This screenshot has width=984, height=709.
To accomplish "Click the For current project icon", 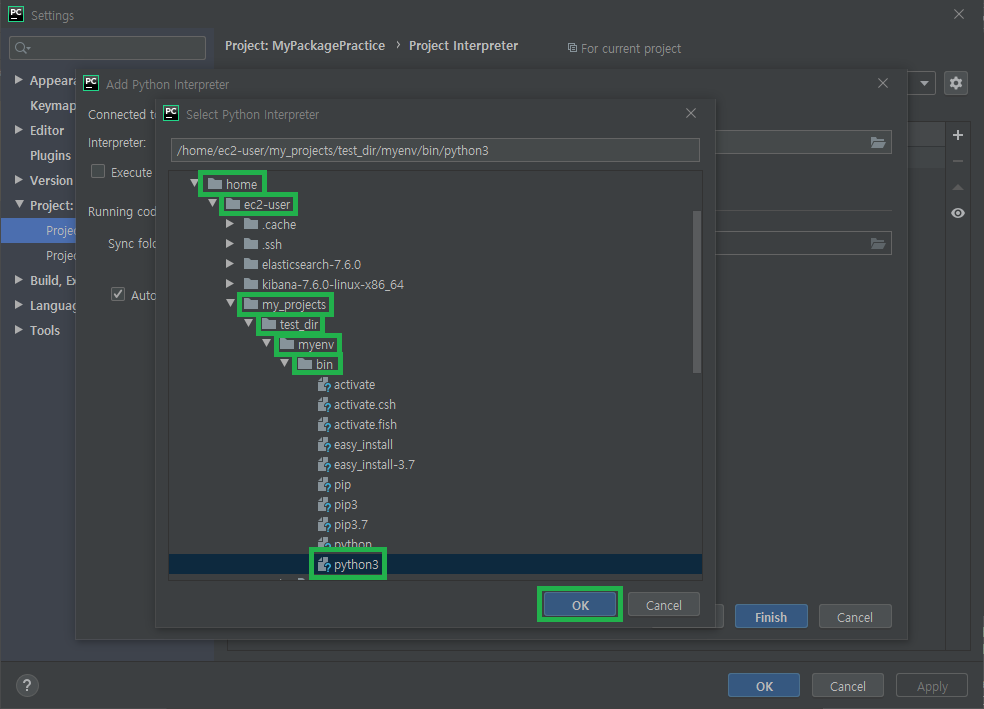I will coord(572,48).
